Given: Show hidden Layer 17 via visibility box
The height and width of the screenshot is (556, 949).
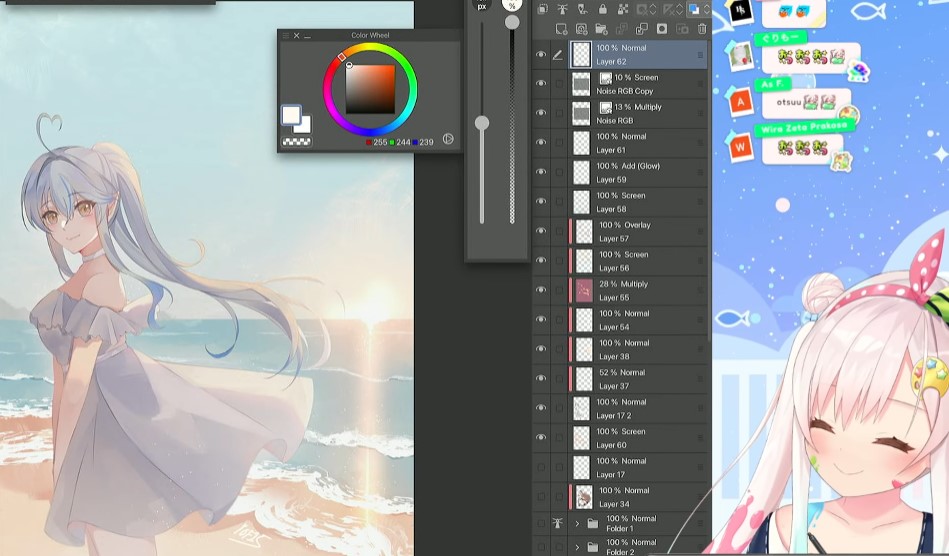Looking at the screenshot, I should click(541, 467).
